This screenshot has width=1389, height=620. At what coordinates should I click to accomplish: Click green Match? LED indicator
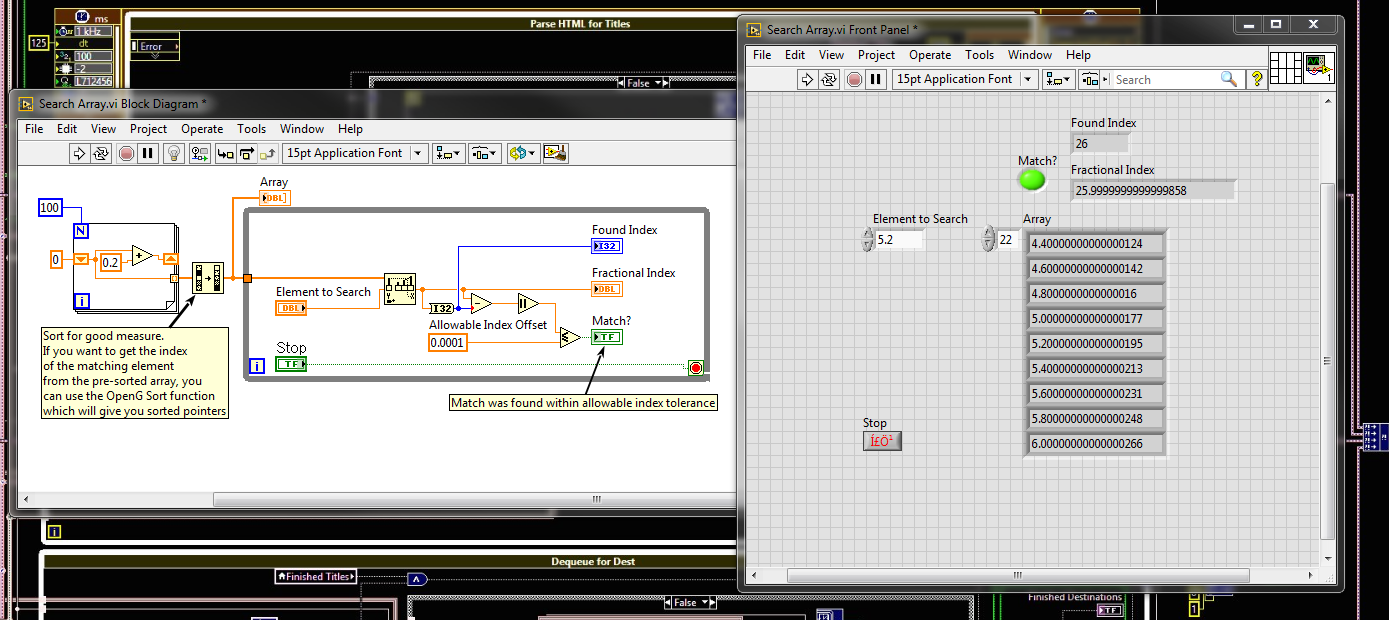click(x=1031, y=180)
